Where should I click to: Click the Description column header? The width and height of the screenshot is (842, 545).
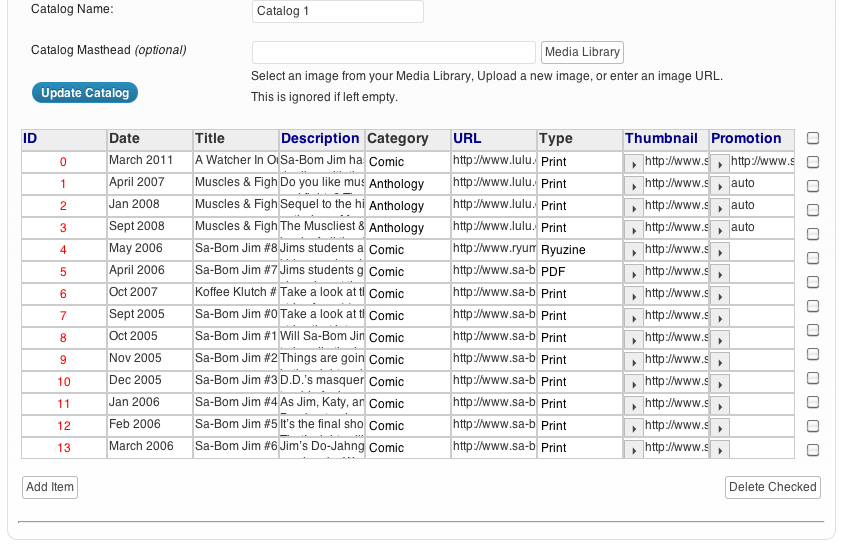coord(320,139)
